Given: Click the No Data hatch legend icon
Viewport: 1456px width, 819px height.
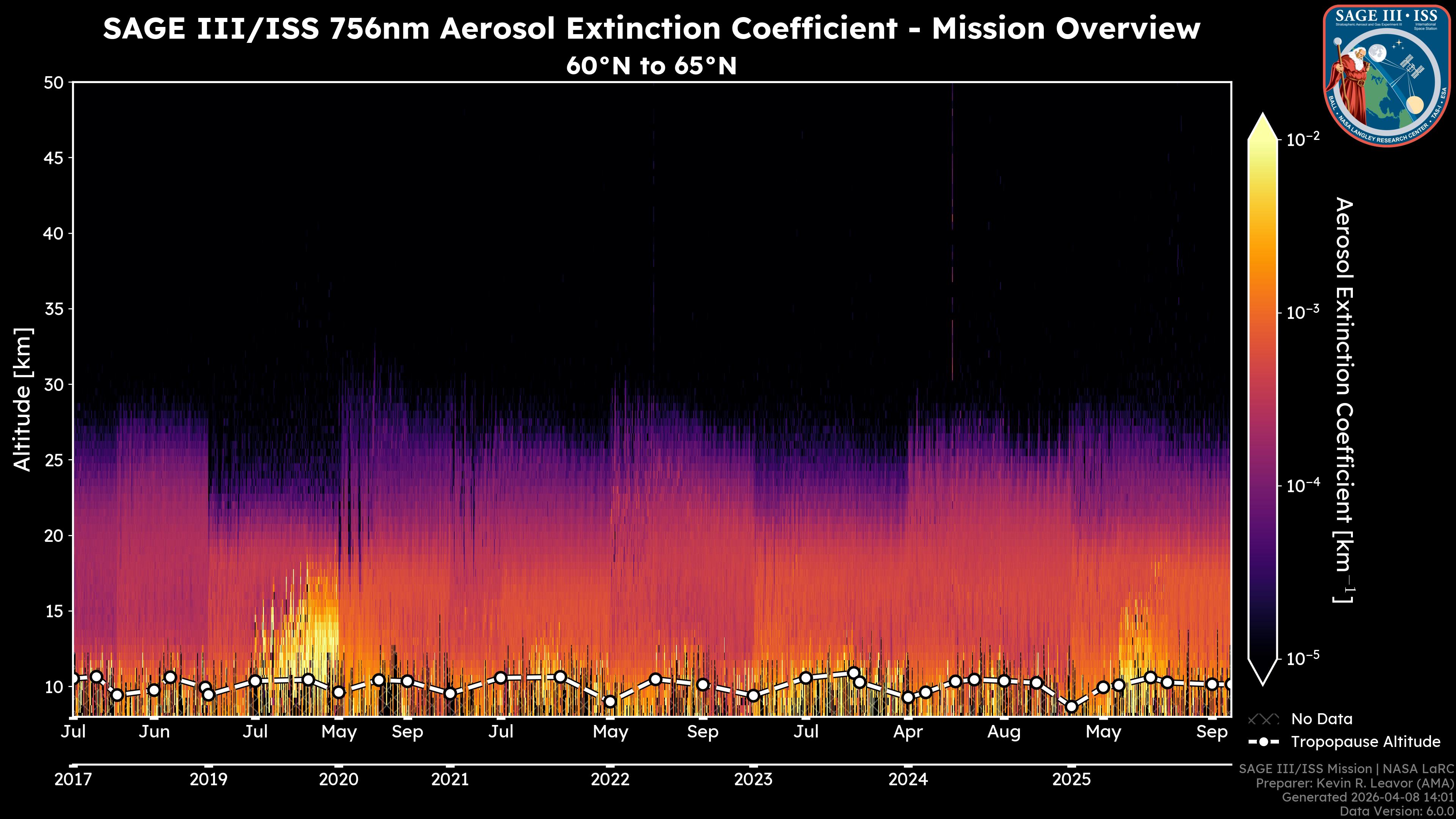Looking at the screenshot, I should tap(1263, 719).
